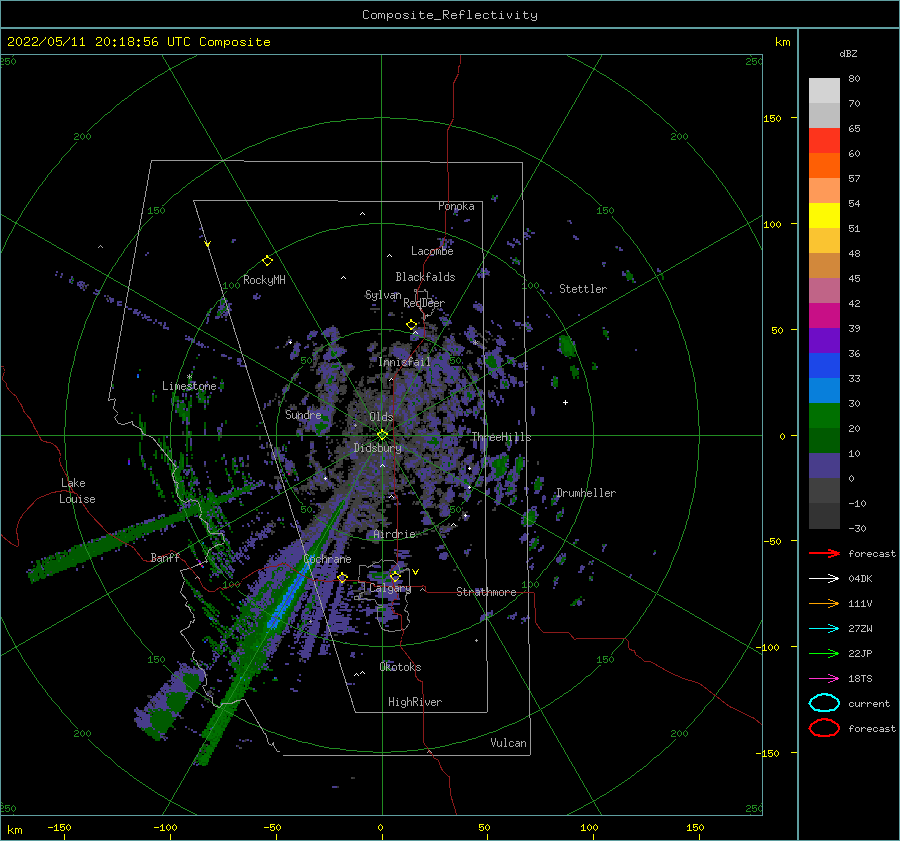Click the magenta 39-42 dBZ color swatch
The width and height of the screenshot is (900, 841).
pyautogui.click(x=824, y=316)
